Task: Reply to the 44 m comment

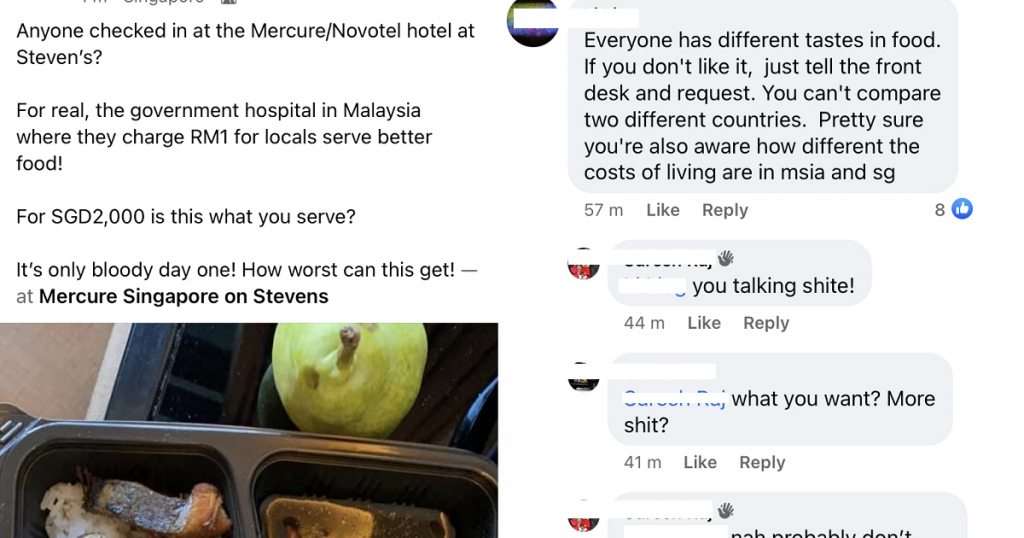Action: pos(766,323)
